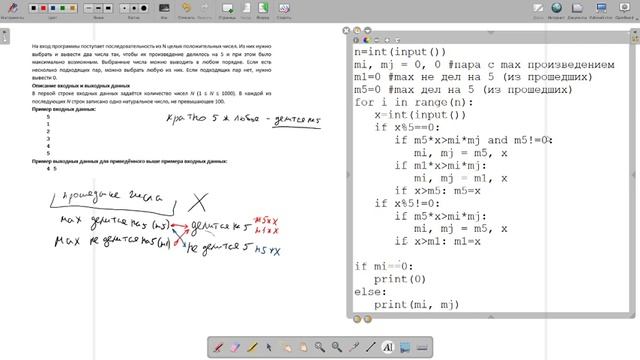The image size is (640, 360).
Task: Select the Scroll page hand tool
Action: (303, 347)
